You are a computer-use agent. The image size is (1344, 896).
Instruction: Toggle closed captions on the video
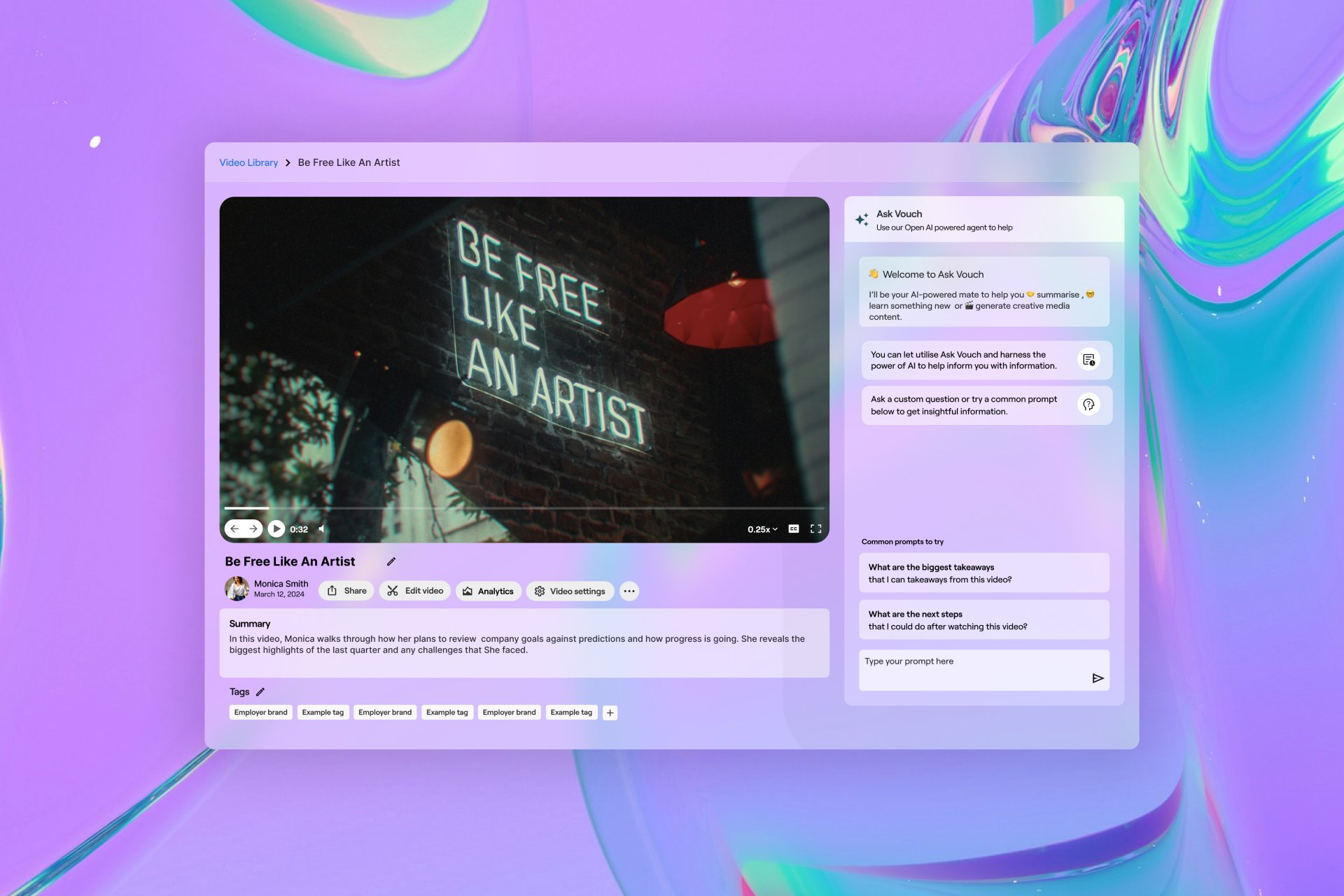(793, 528)
